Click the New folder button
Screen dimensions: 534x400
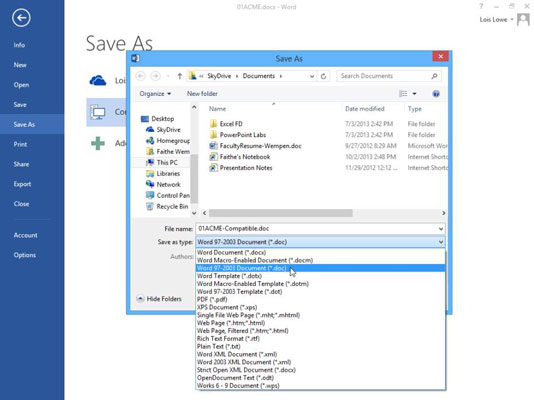coord(202,94)
